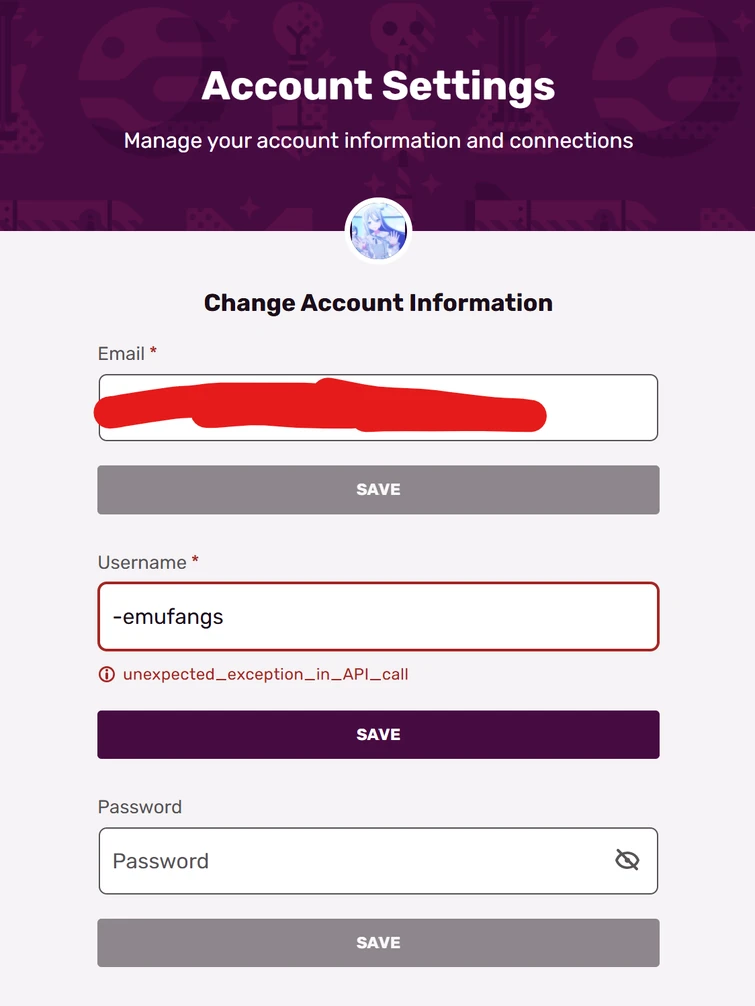The height and width of the screenshot is (1006, 755).
Task: Click the profile avatar image
Action: (378, 230)
